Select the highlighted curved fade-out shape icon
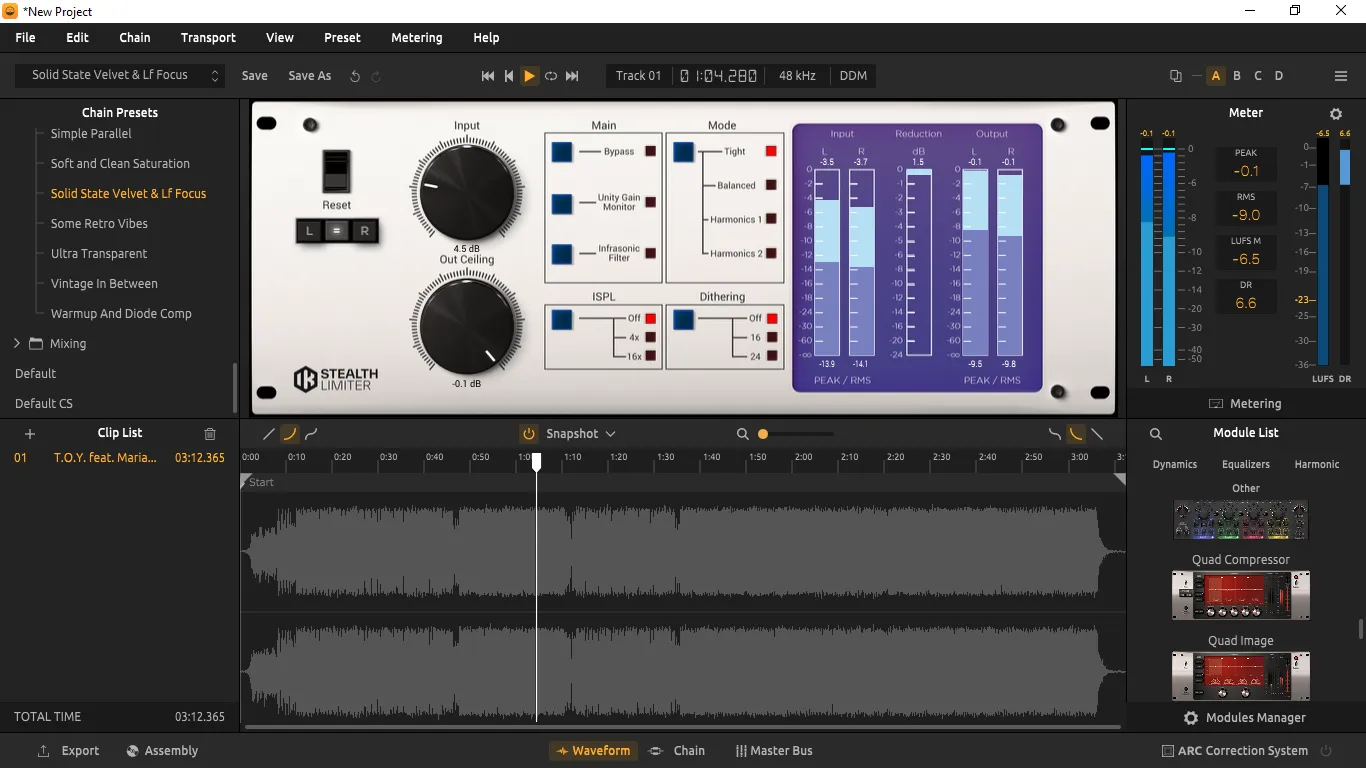The width and height of the screenshot is (1366, 768). coord(1076,434)
